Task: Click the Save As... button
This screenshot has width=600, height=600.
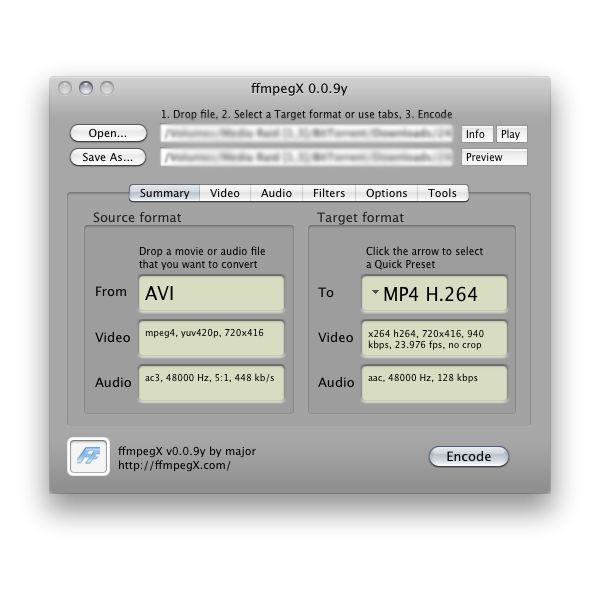Action: 108,157
